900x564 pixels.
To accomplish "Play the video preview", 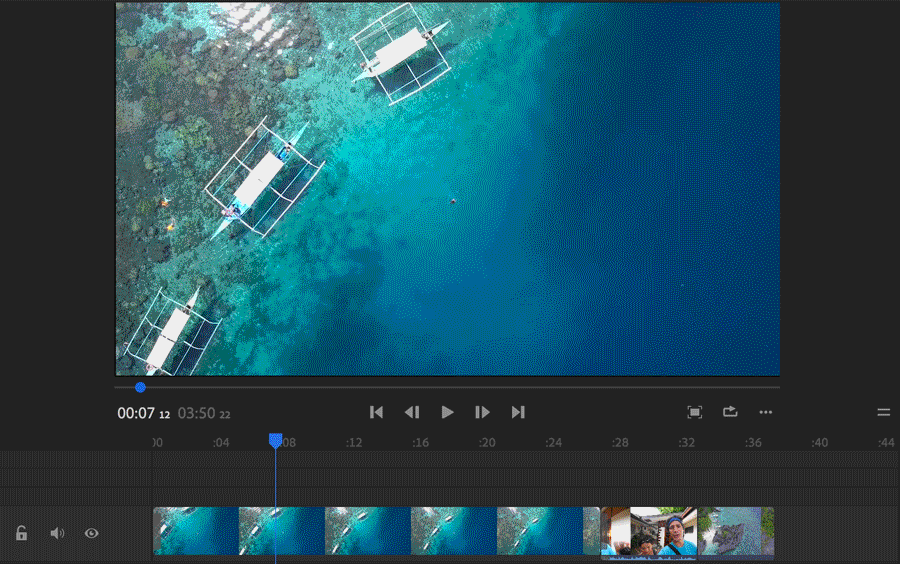I will [448, 412].
